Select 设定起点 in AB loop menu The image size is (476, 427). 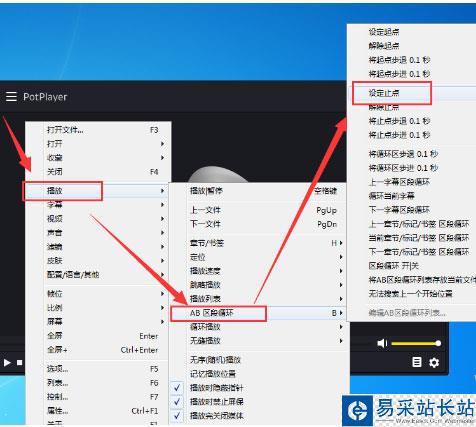pyautogui.click(x=412, y=32)
